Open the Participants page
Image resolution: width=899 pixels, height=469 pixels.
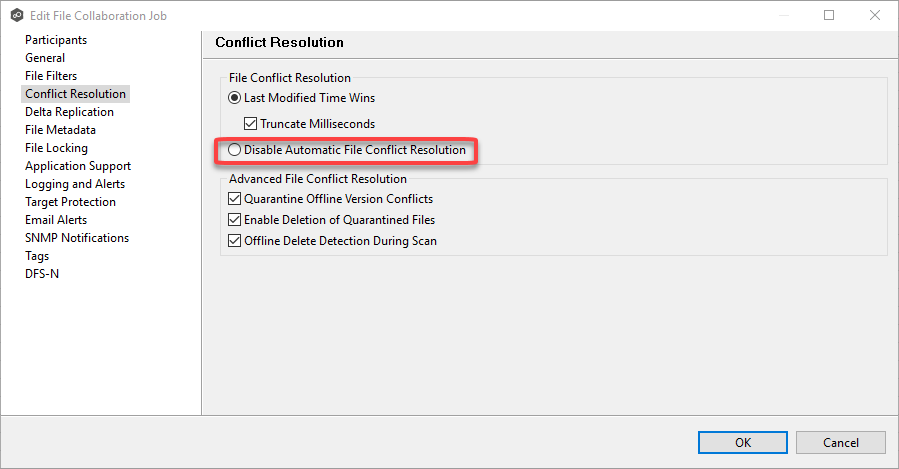coord(56,40)
